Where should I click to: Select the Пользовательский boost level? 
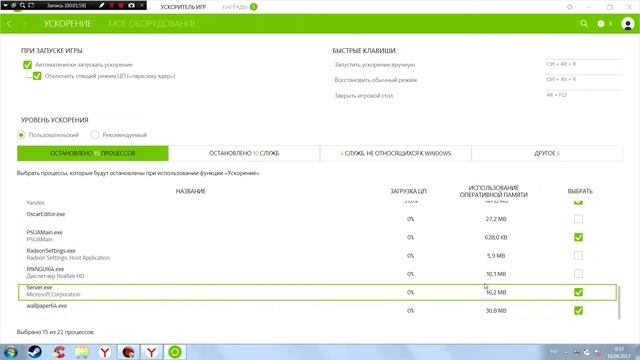pos(21,135)
